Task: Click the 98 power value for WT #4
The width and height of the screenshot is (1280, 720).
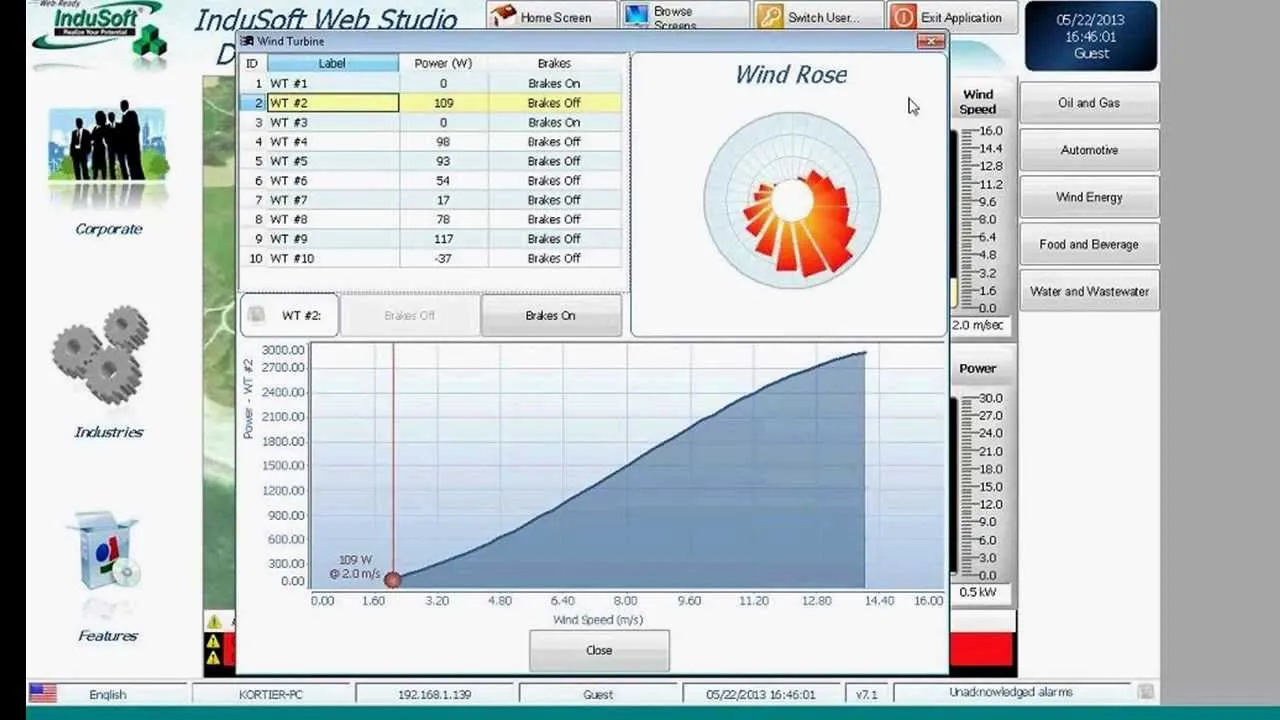Action: (443, 142)
